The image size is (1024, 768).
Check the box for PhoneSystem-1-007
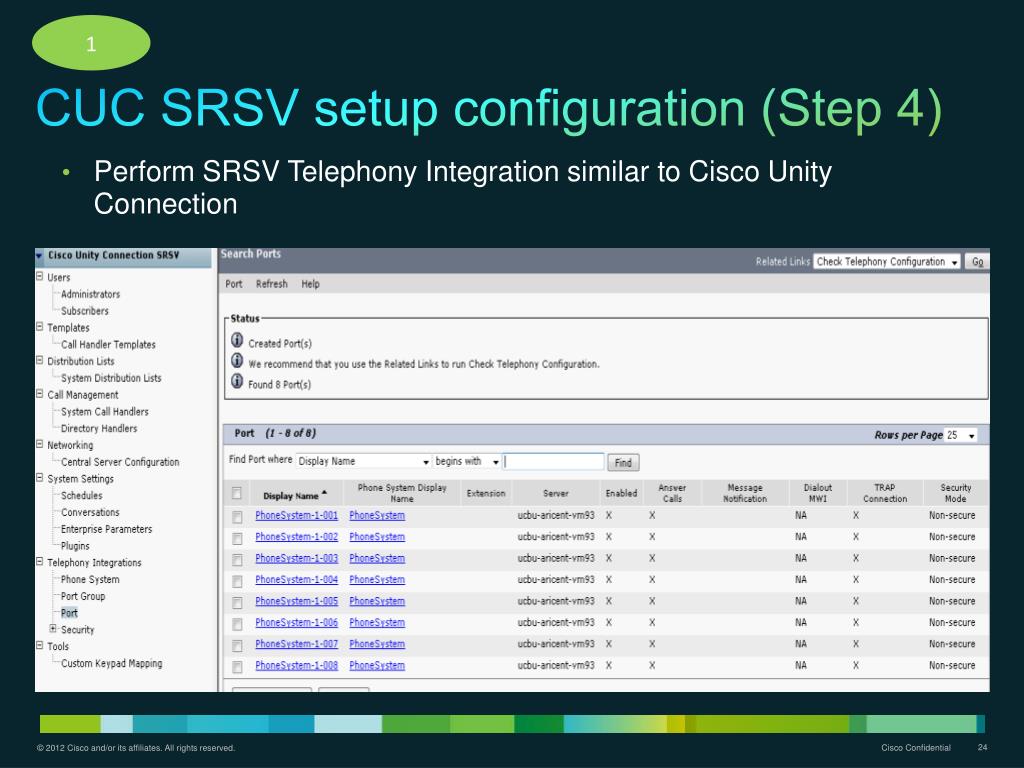point(237,645)
